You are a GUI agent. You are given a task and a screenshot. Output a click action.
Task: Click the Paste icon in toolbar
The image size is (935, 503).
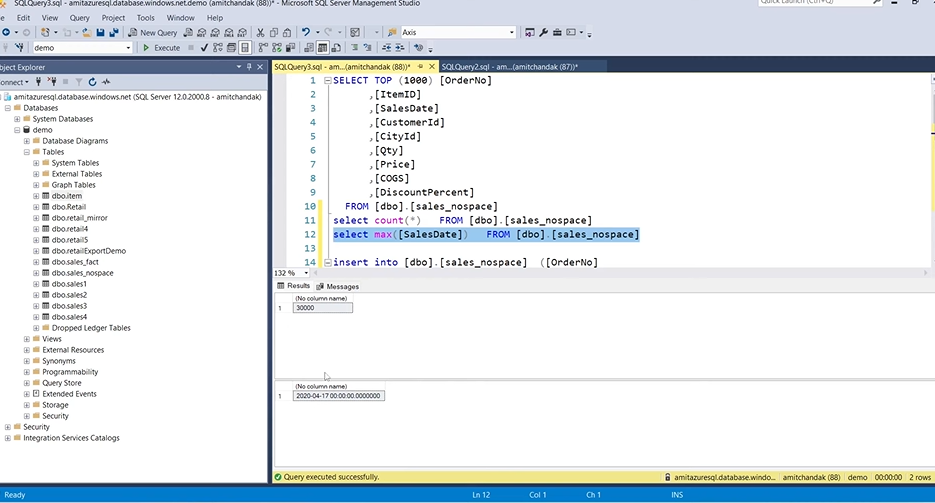(287, 33)
